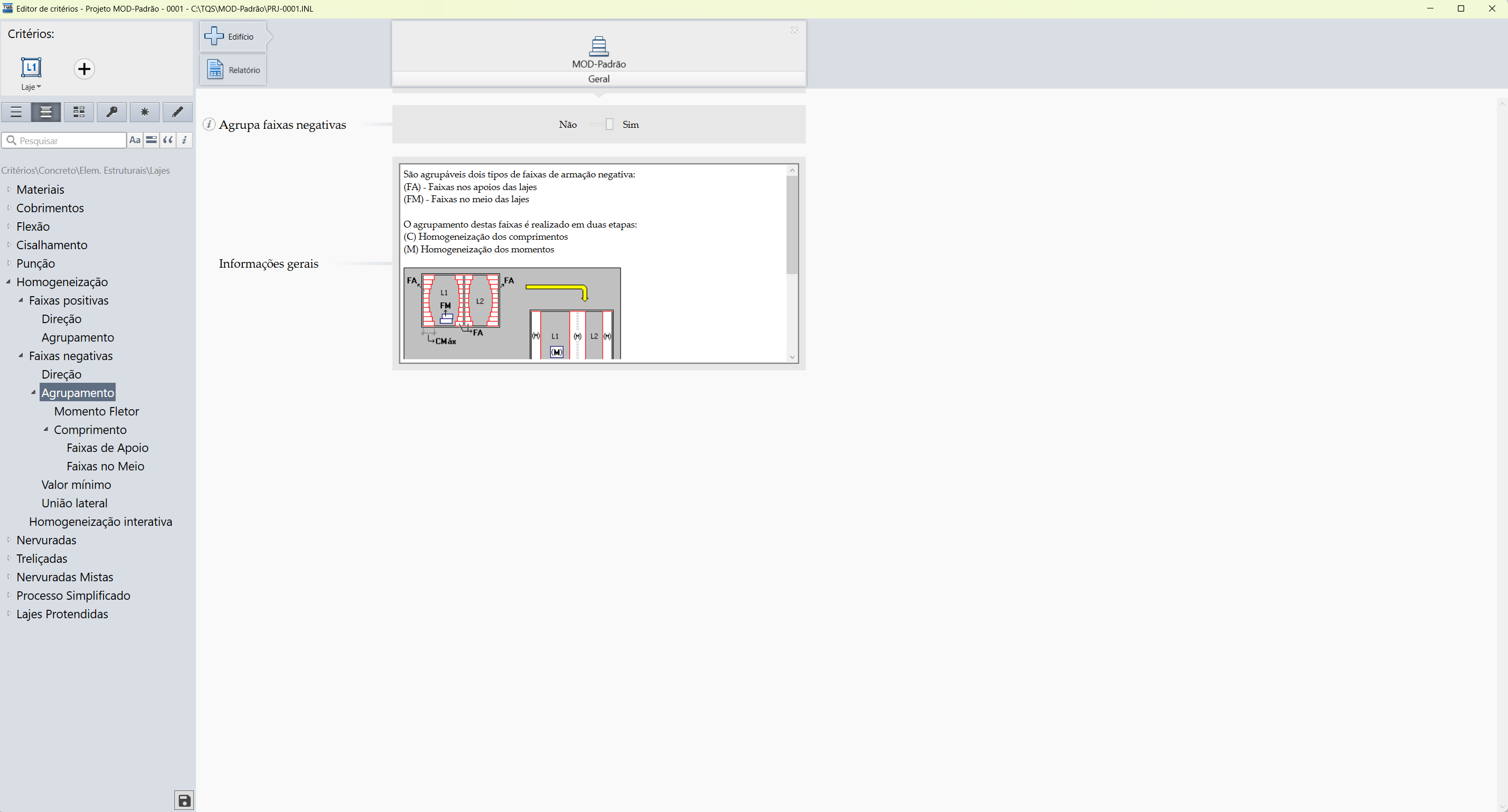Viewport: 1508px width, 812px height.
Task: Collapse the Faixas positivas node
Action: pos(21,300)
